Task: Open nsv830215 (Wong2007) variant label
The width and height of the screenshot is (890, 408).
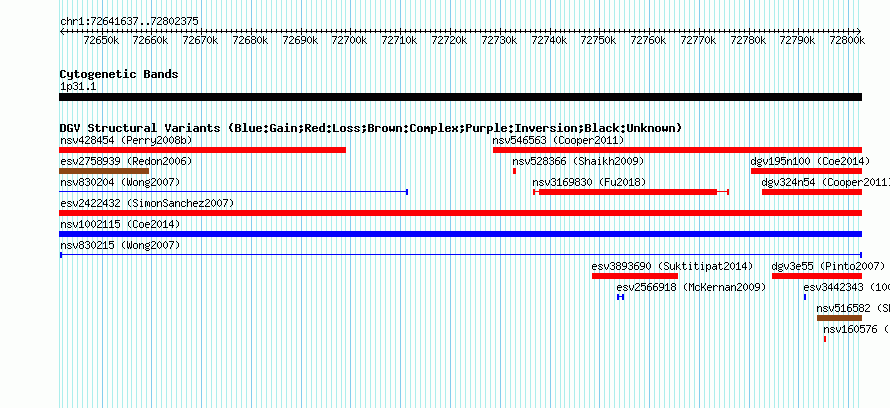Action: point(120,246)
